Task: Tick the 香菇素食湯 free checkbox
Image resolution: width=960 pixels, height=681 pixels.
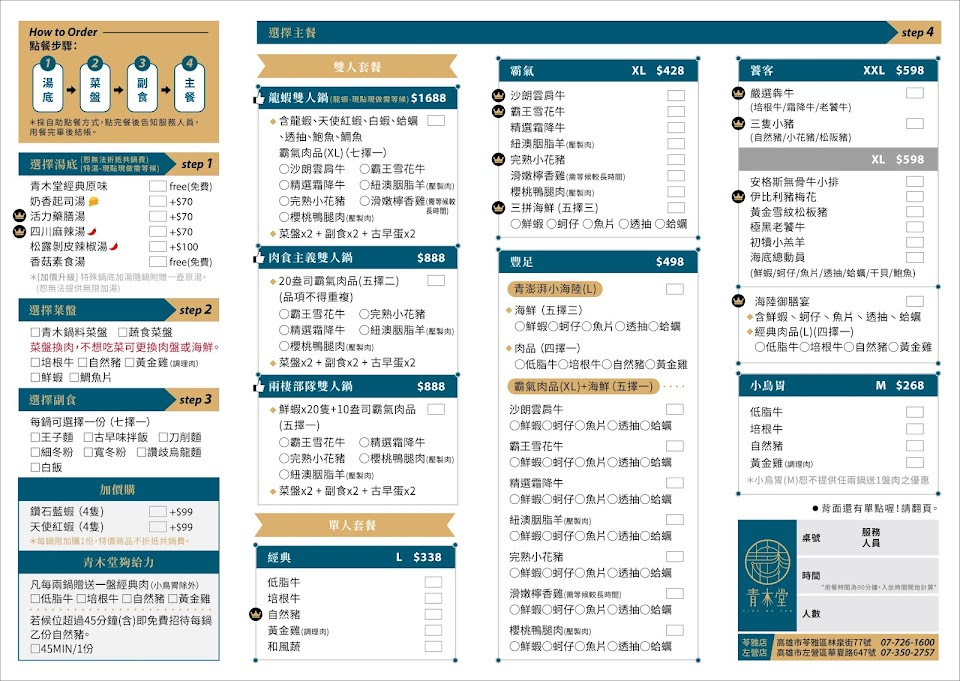Action: click(157, 261)
